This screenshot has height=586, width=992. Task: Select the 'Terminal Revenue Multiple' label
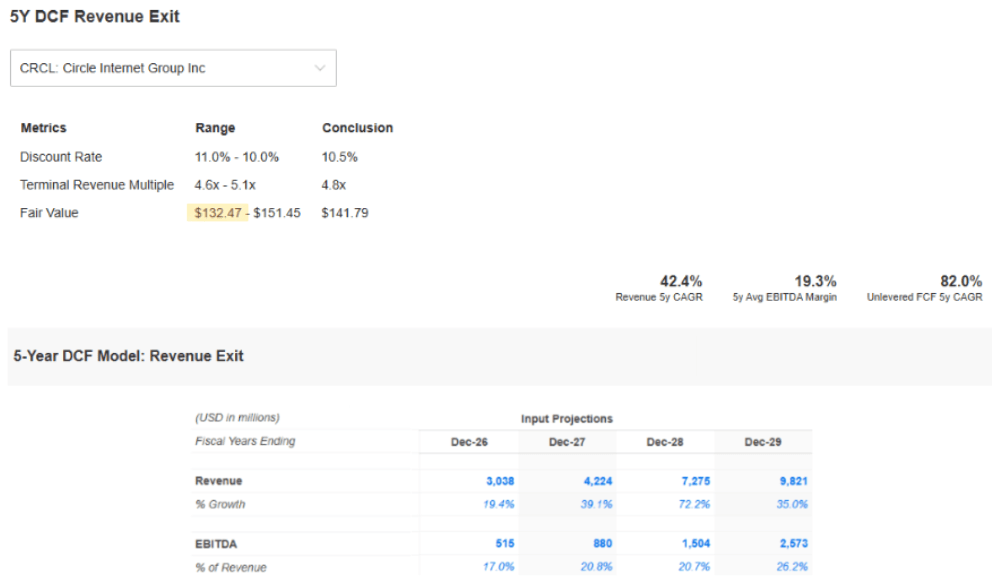(x=97, y=185)
